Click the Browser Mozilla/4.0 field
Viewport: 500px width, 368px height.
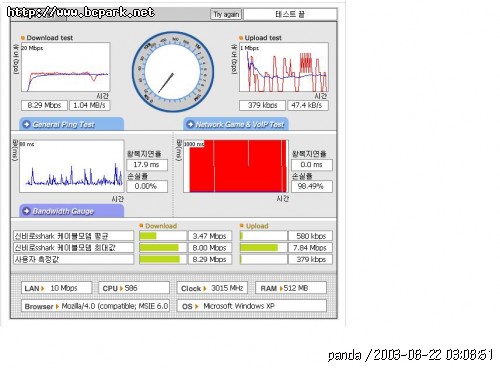[95, 306]
